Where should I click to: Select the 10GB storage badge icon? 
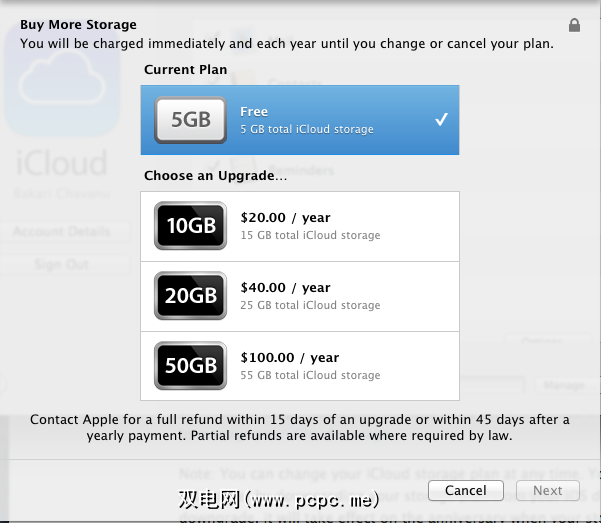(190, 226)
